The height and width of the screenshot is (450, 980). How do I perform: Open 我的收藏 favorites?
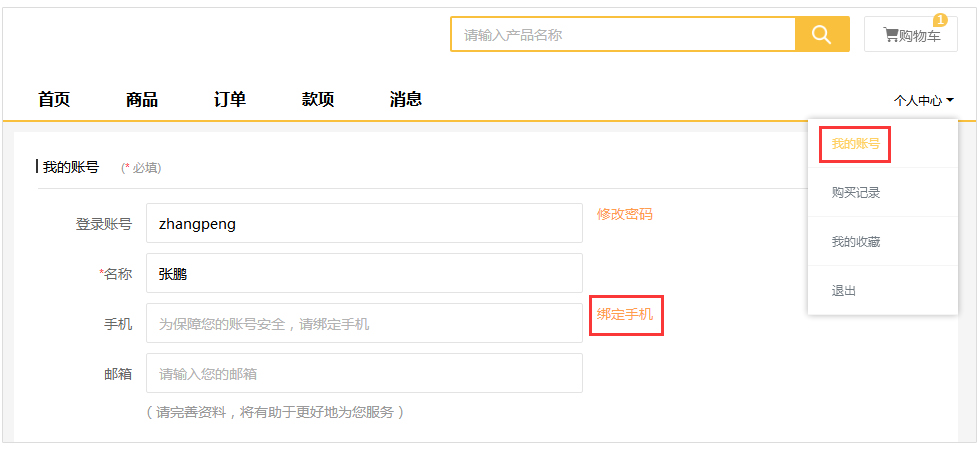tap(855, 241)
